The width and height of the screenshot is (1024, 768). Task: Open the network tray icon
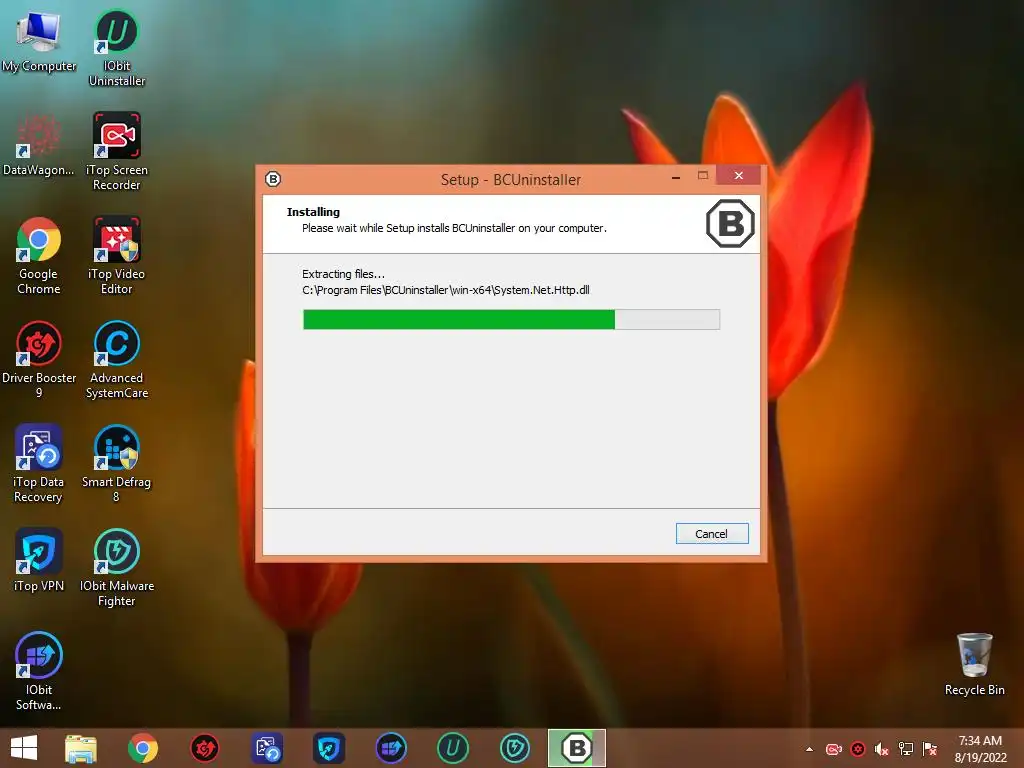pos(906,749)
